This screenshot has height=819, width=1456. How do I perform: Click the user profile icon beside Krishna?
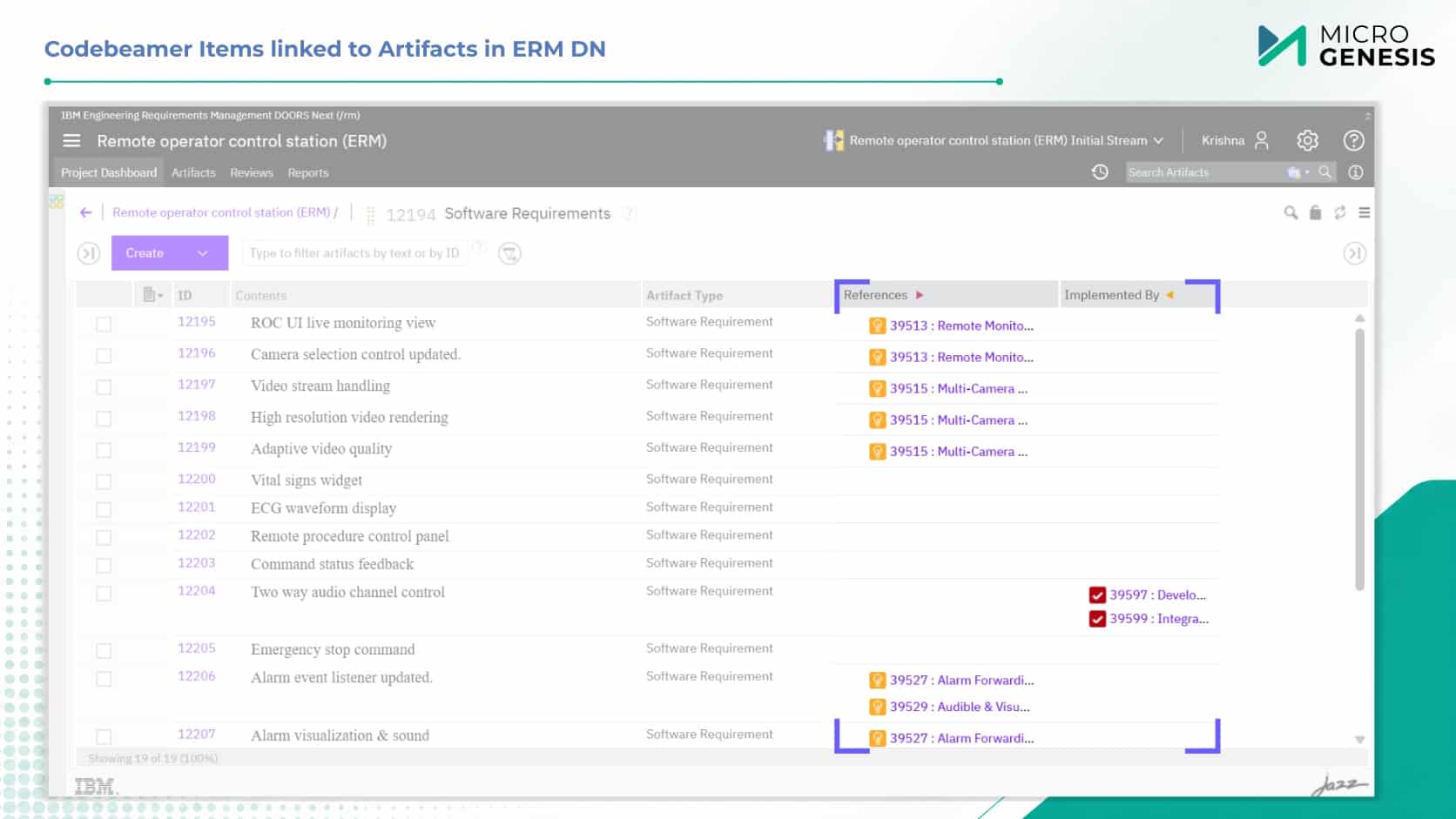coord(1261,140)
